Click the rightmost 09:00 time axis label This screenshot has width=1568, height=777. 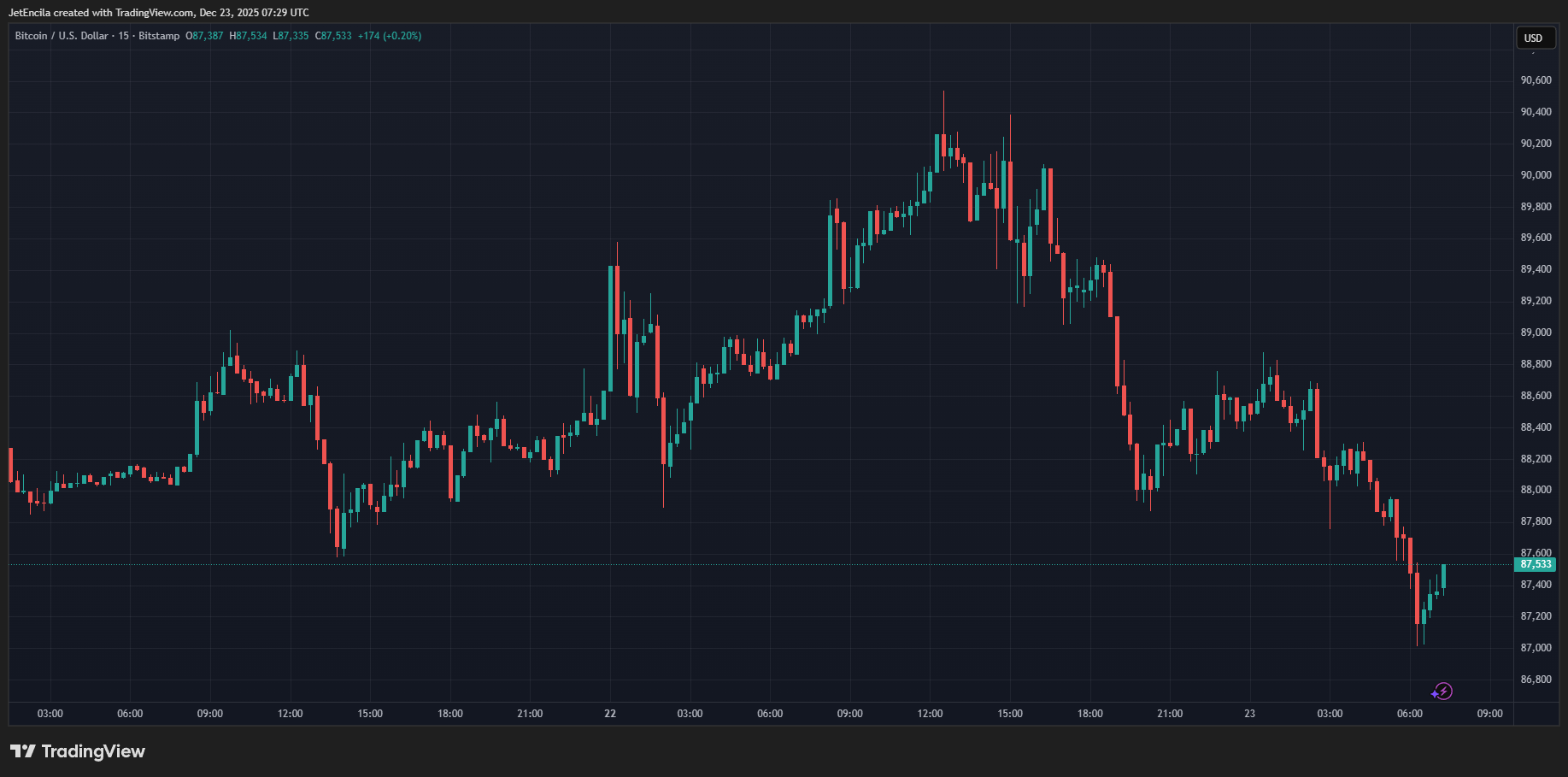point(1489,714)
